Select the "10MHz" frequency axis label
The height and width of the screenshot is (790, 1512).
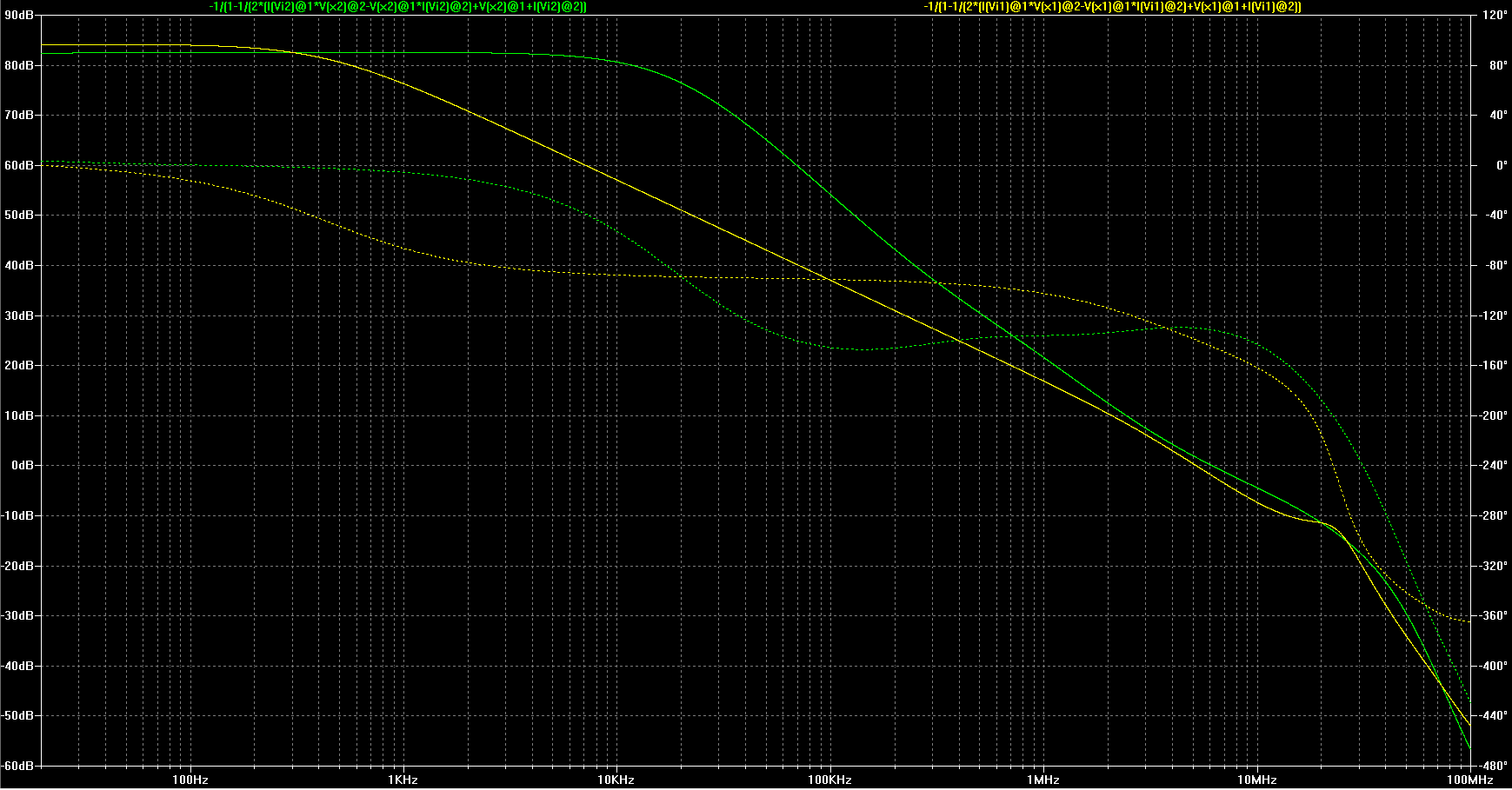[x=1256, y=780]
